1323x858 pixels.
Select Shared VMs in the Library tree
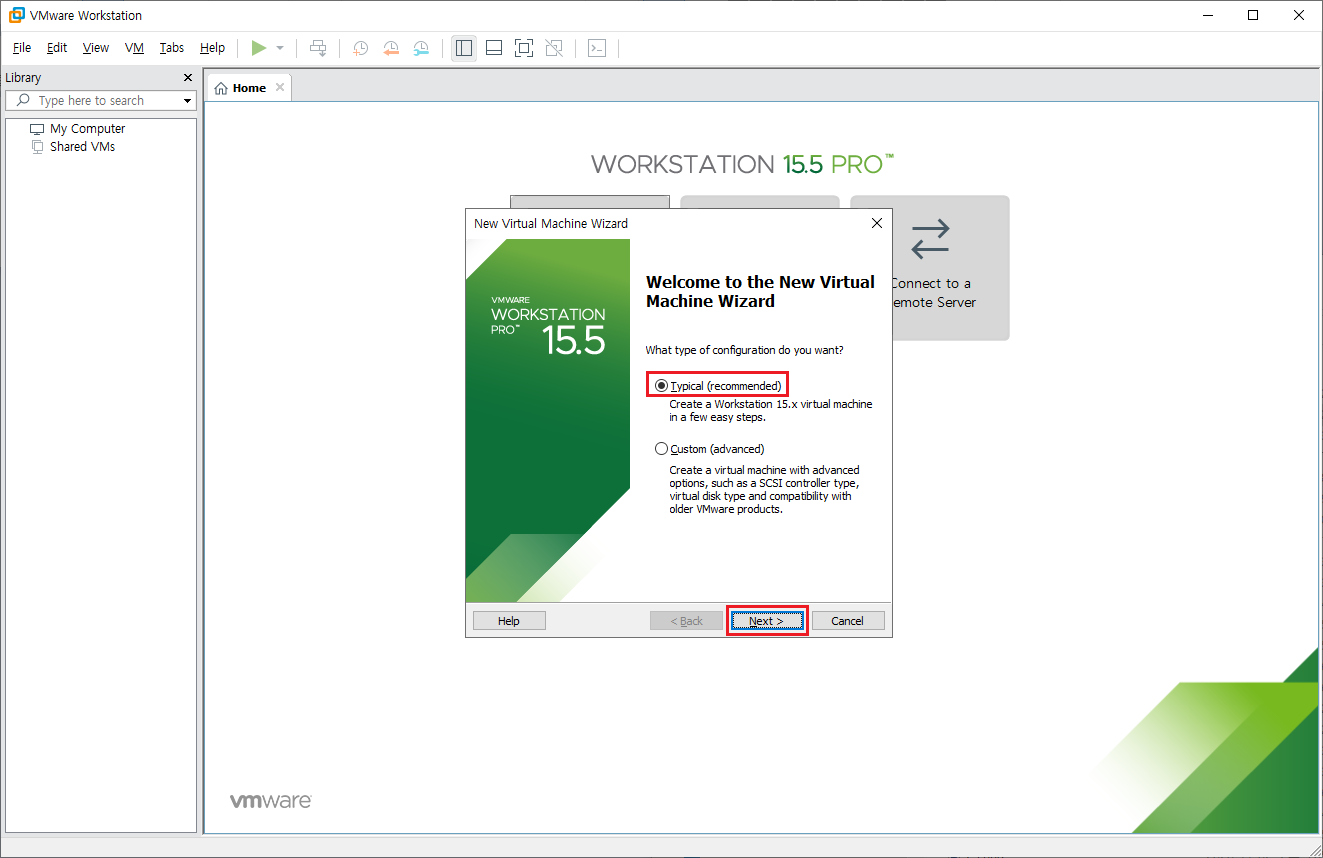[73, 146]
